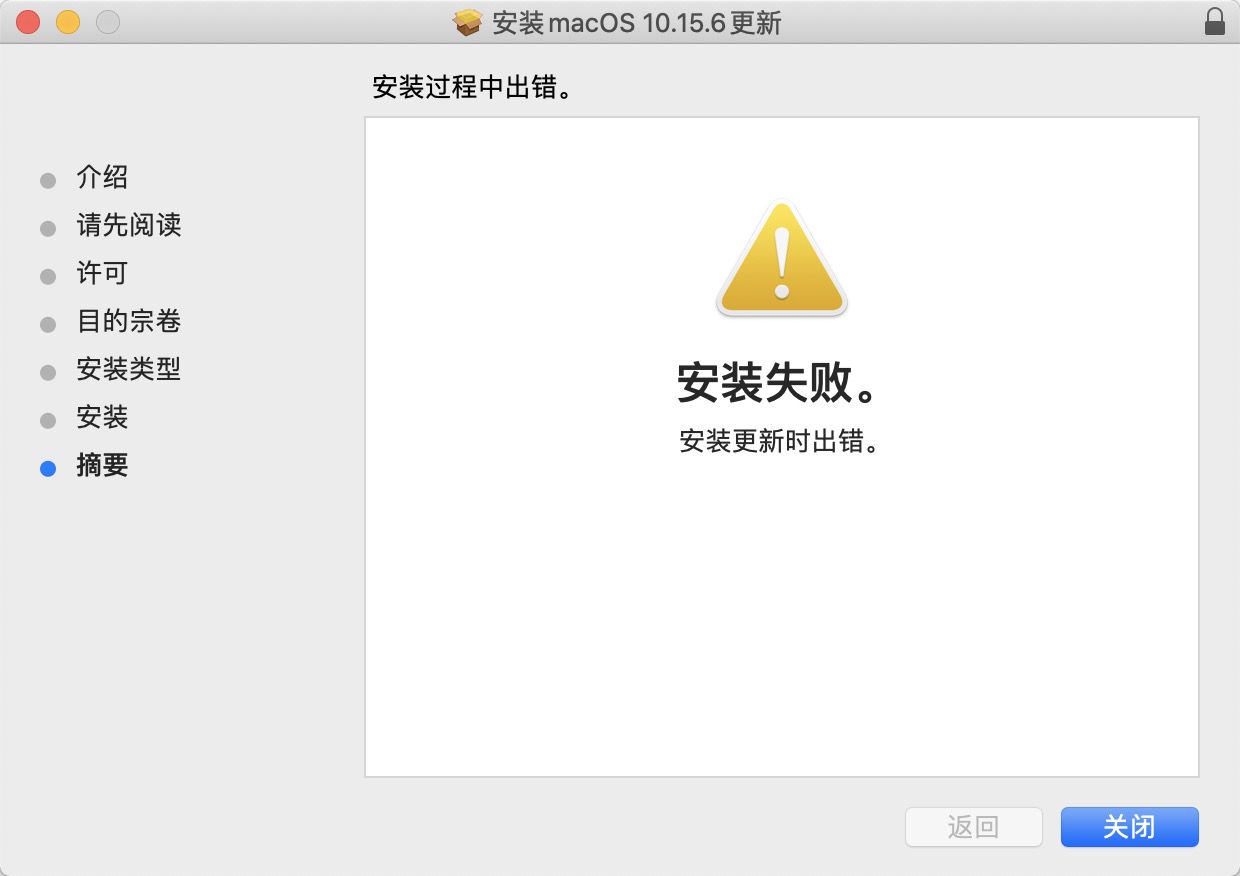The image size is (1240, 876).
Task: Click the padlock icon in title bar
Action: 1215,21
